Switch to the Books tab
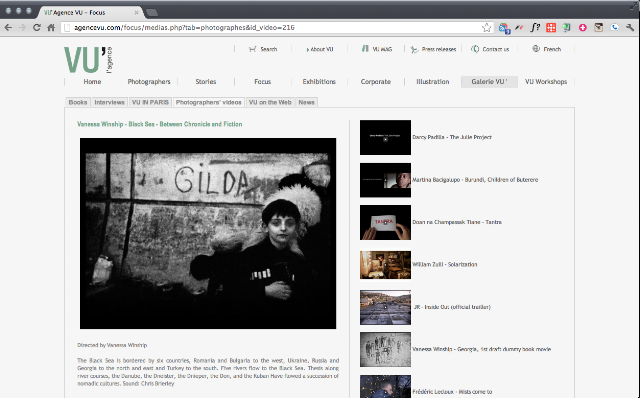The image size is (640, 398). pos(78,102)
